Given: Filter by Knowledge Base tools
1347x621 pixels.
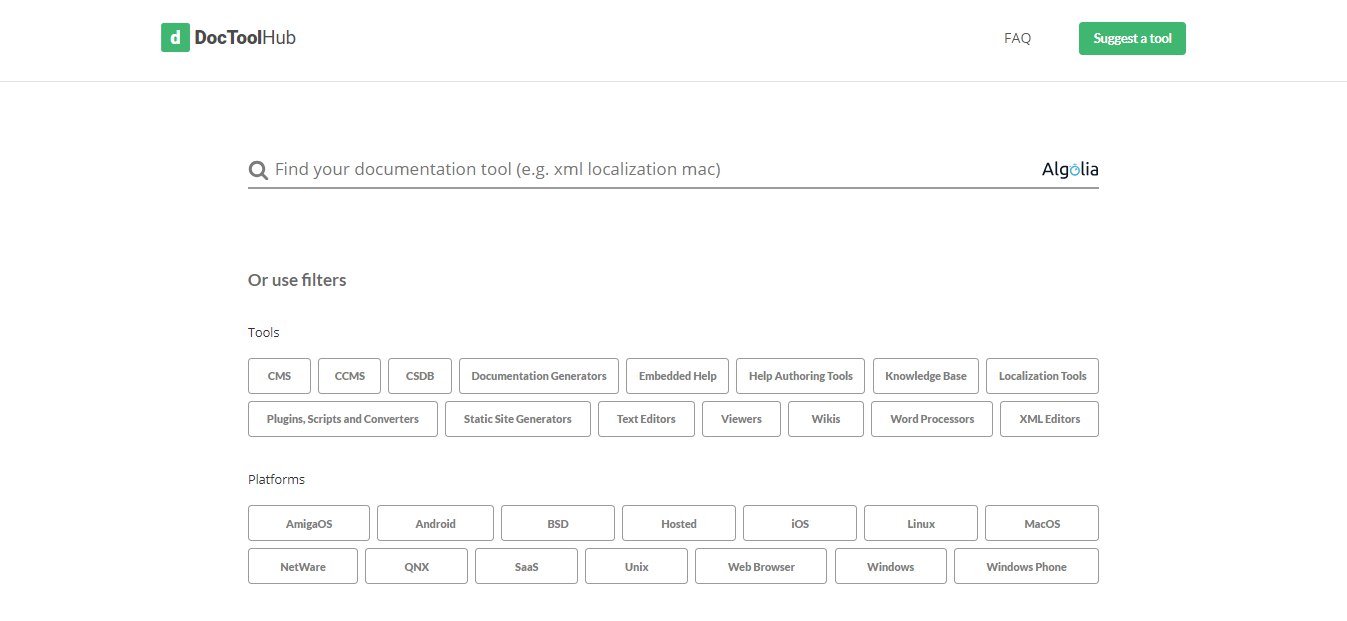Looking at the screenshot, I should coord(925,376).
